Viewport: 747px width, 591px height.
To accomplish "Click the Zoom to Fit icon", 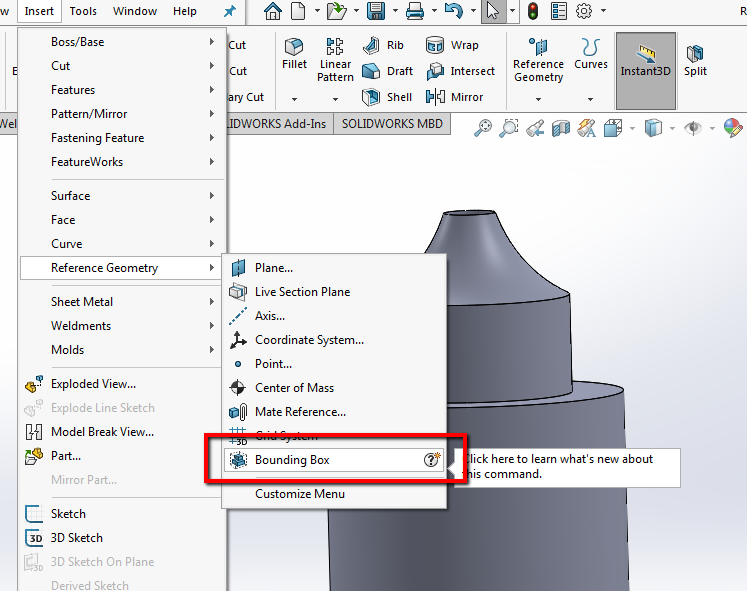I will pyautogui.click(x=483, y=128).
